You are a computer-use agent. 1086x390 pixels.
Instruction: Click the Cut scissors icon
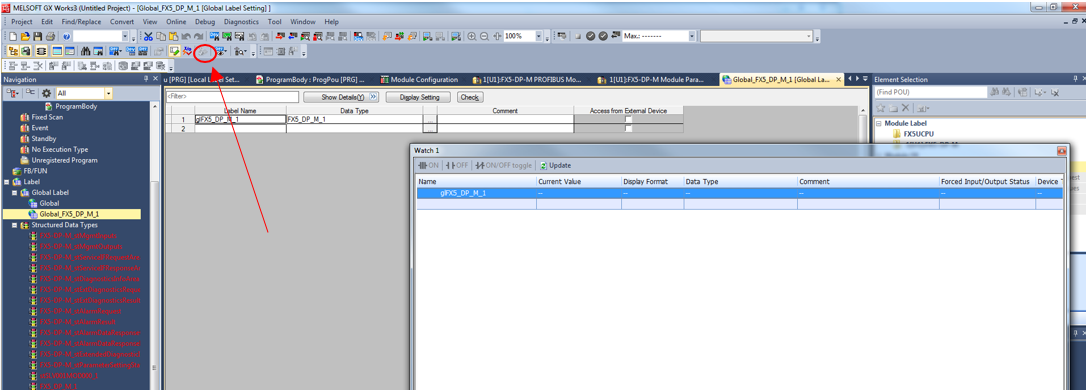[148, 36]
